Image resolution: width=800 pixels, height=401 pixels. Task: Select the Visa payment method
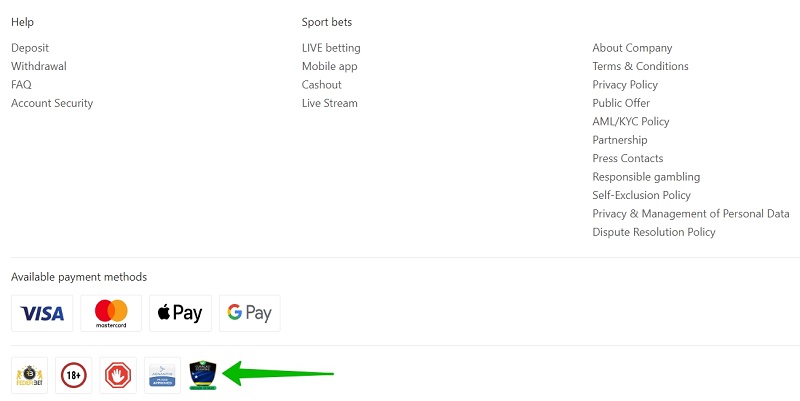[x=42, y=313]
